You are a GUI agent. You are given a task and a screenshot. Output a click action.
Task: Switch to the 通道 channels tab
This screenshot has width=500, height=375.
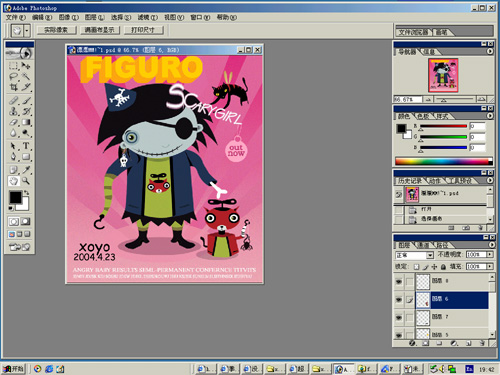423,245
